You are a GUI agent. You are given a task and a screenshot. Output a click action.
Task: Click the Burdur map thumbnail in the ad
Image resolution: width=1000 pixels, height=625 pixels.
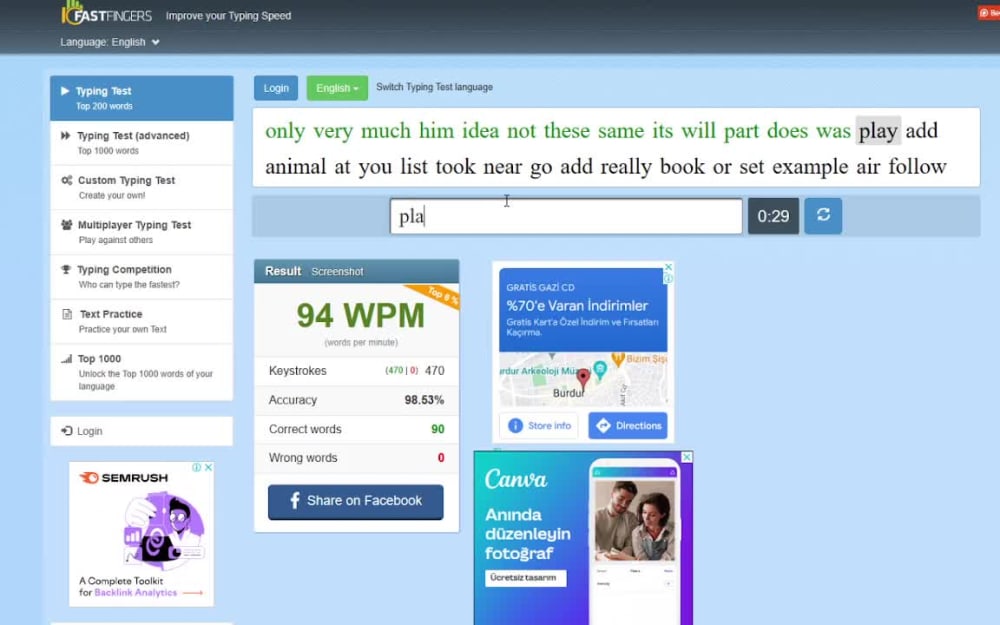[583, 379]
